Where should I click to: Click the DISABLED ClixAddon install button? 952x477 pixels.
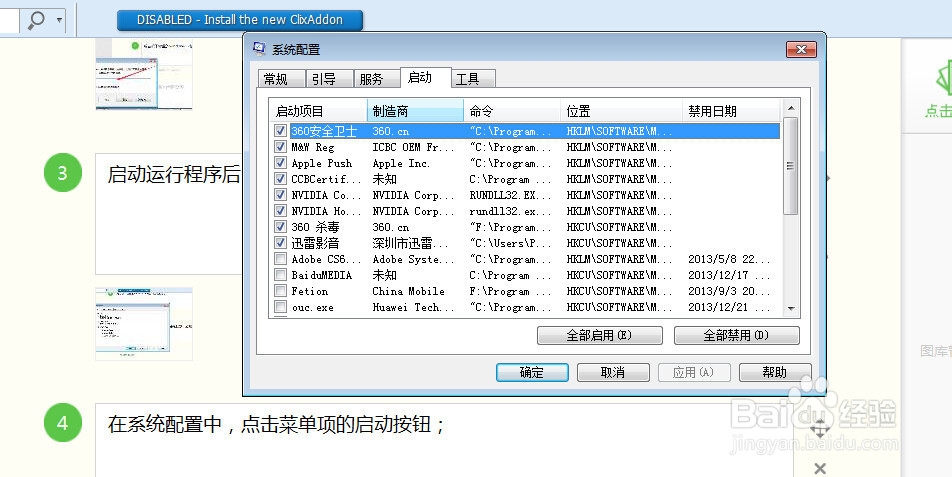click(x=240, y=20)
